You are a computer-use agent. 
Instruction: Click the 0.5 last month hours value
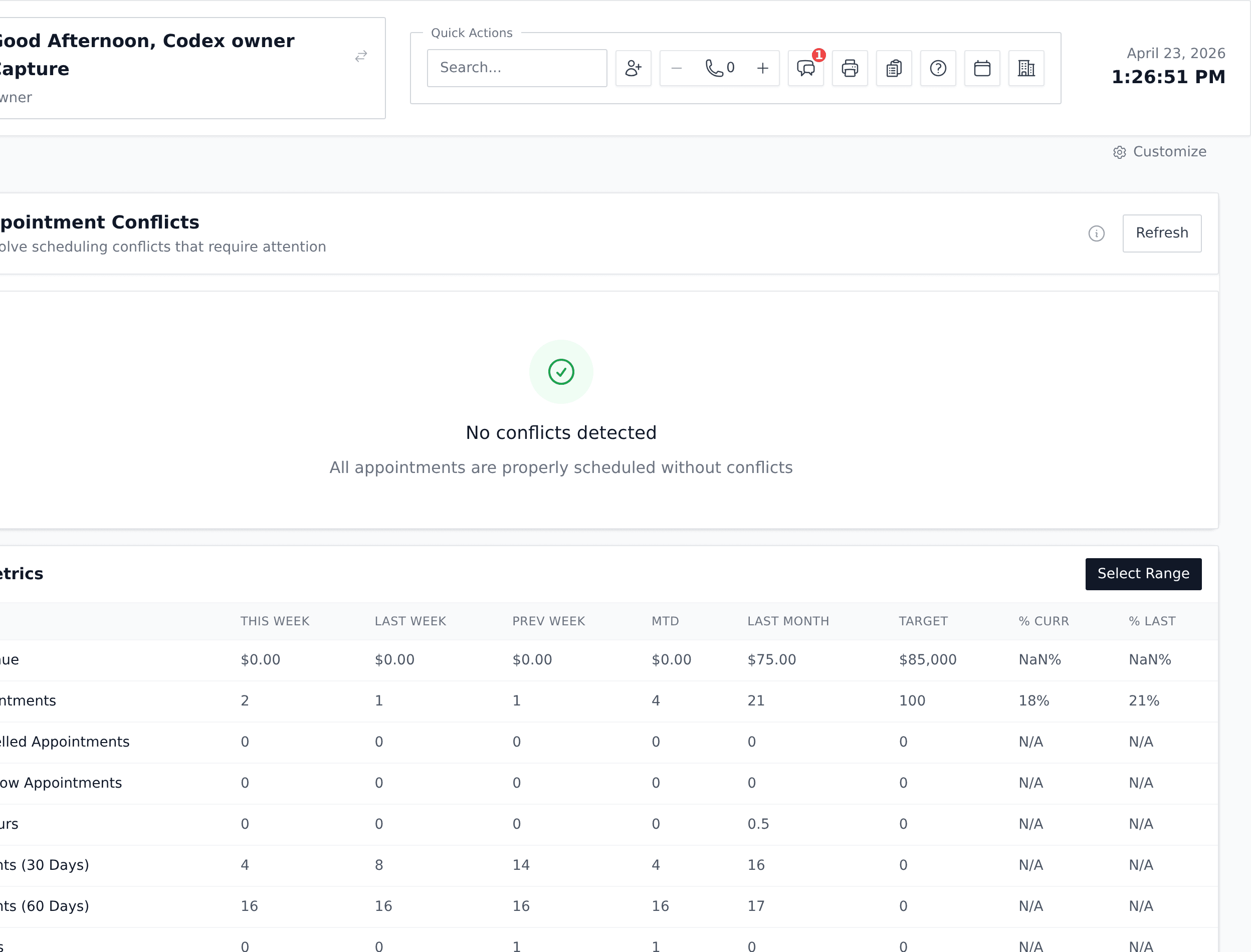tap(758, 824)
